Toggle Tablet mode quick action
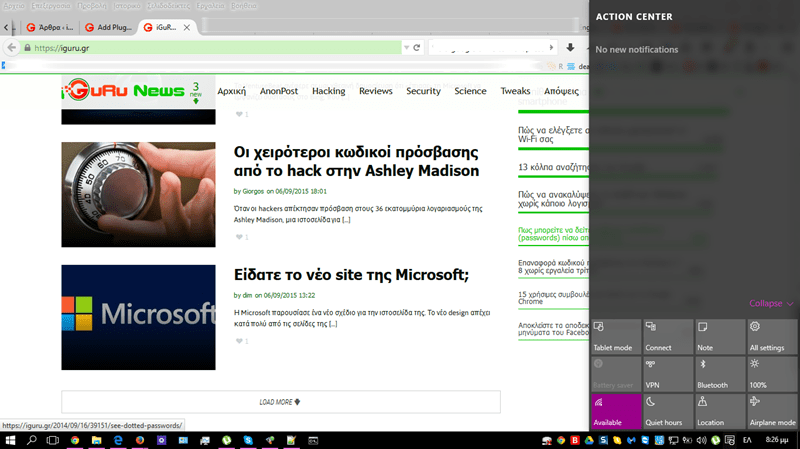Screen dimensions: 800x449 pos(616,337)
